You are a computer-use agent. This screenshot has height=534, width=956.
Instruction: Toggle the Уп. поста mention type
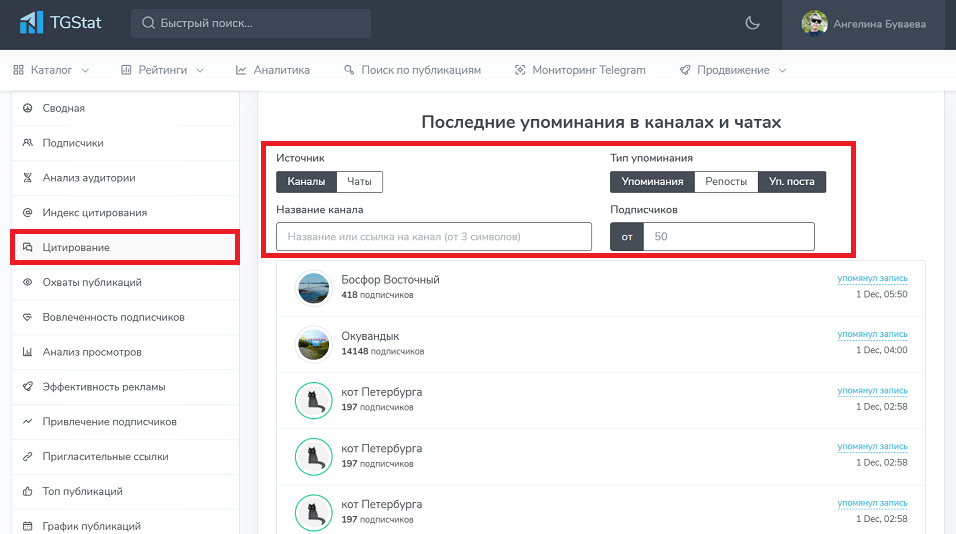791,182
